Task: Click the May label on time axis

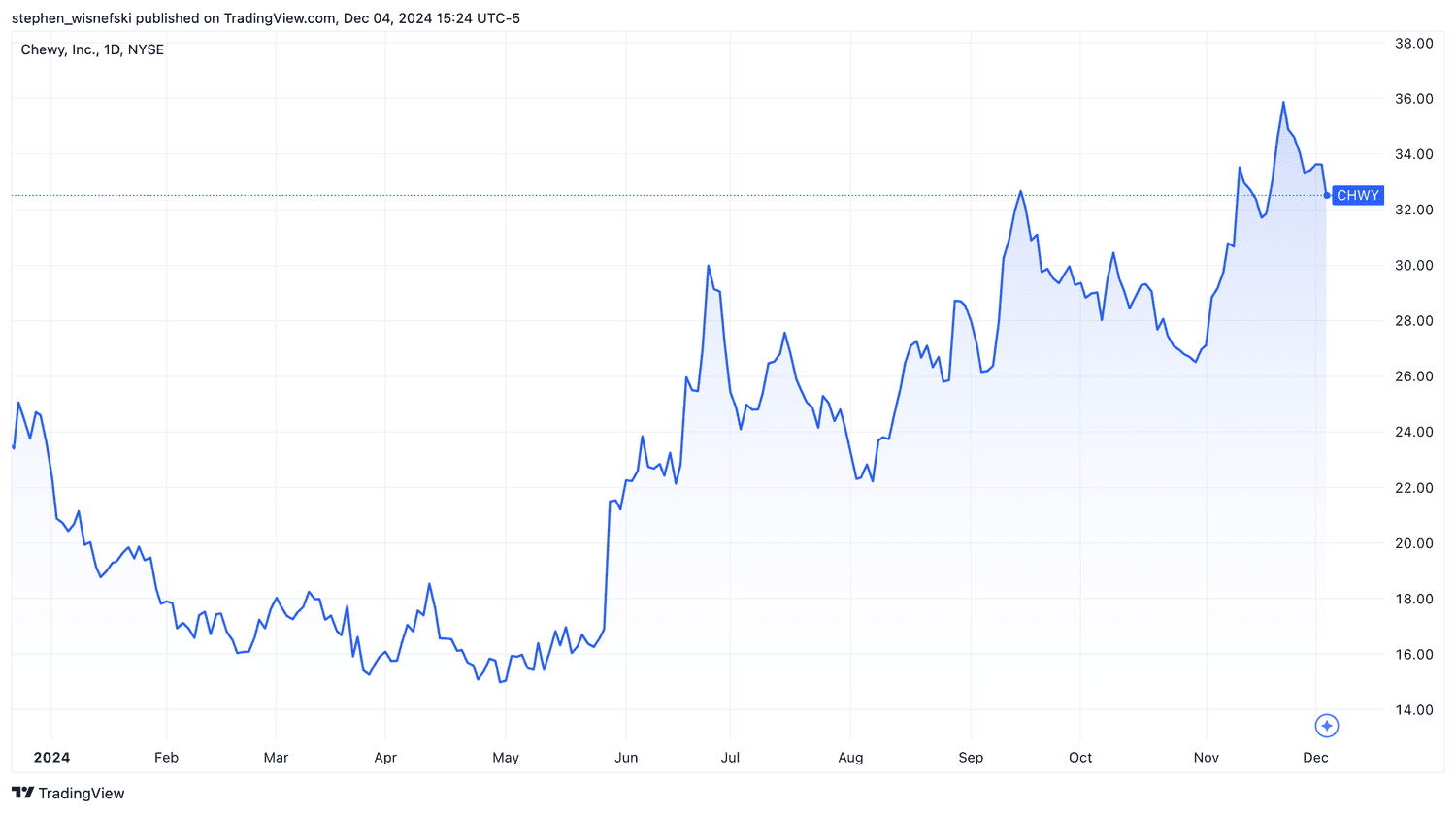Action: [506, 757]
